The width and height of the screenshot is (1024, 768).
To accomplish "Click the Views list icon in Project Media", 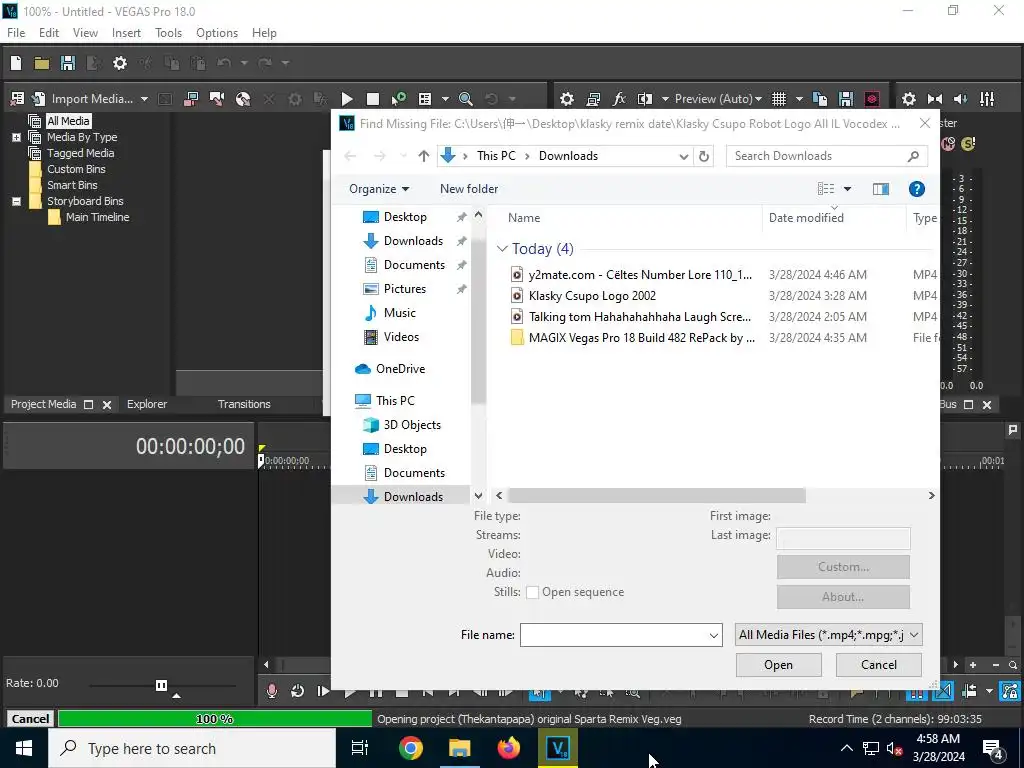I will click(425, 99).
